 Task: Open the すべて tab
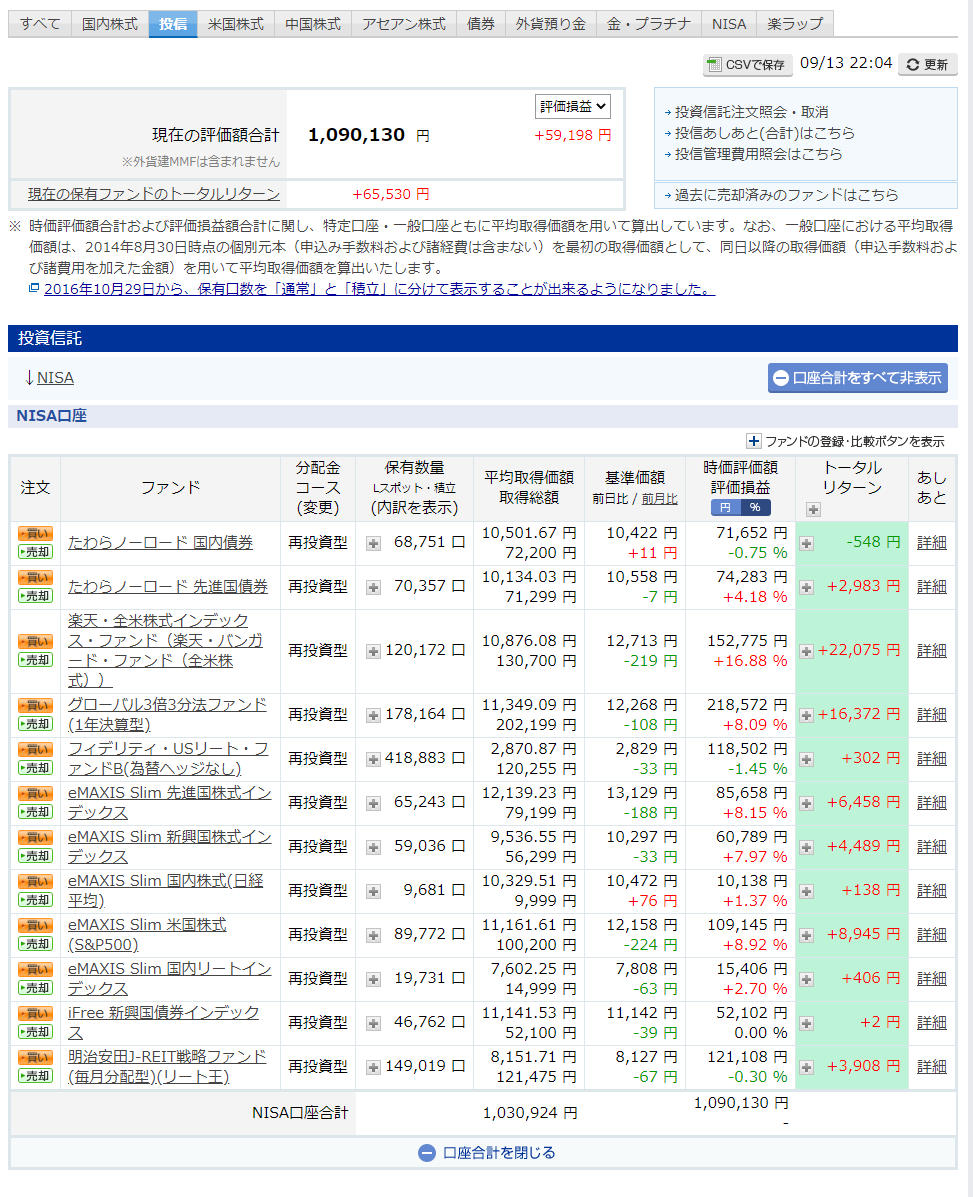point(40,24)
